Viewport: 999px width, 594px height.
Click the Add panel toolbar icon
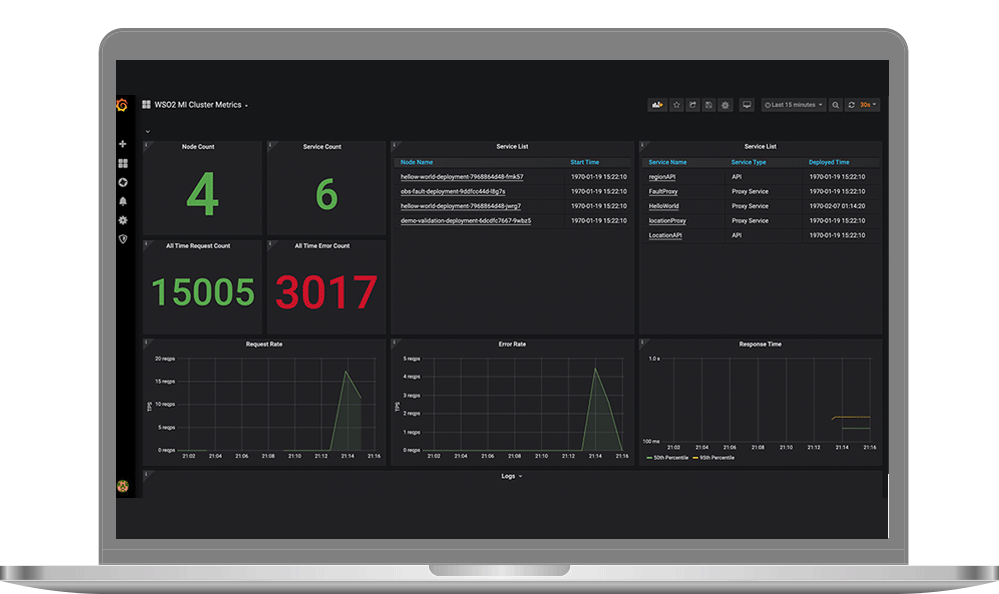[658, 105]
